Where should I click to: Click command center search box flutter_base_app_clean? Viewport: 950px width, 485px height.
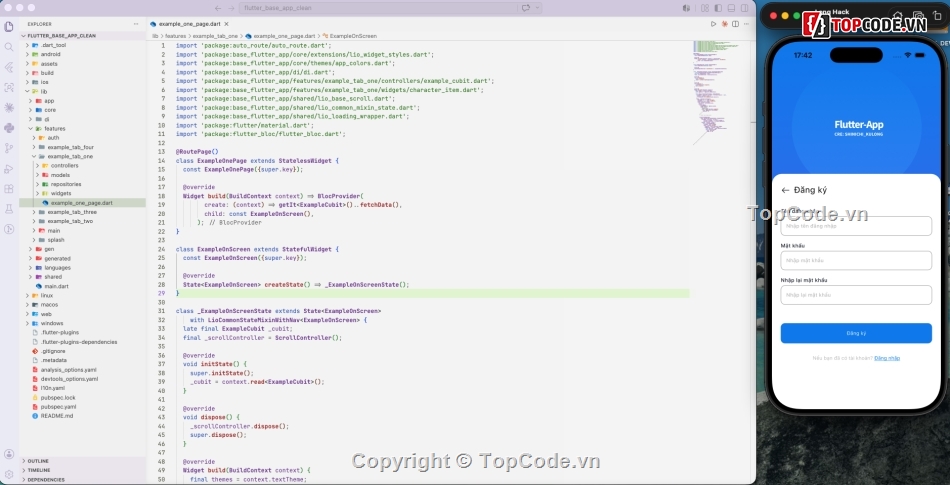391,8
